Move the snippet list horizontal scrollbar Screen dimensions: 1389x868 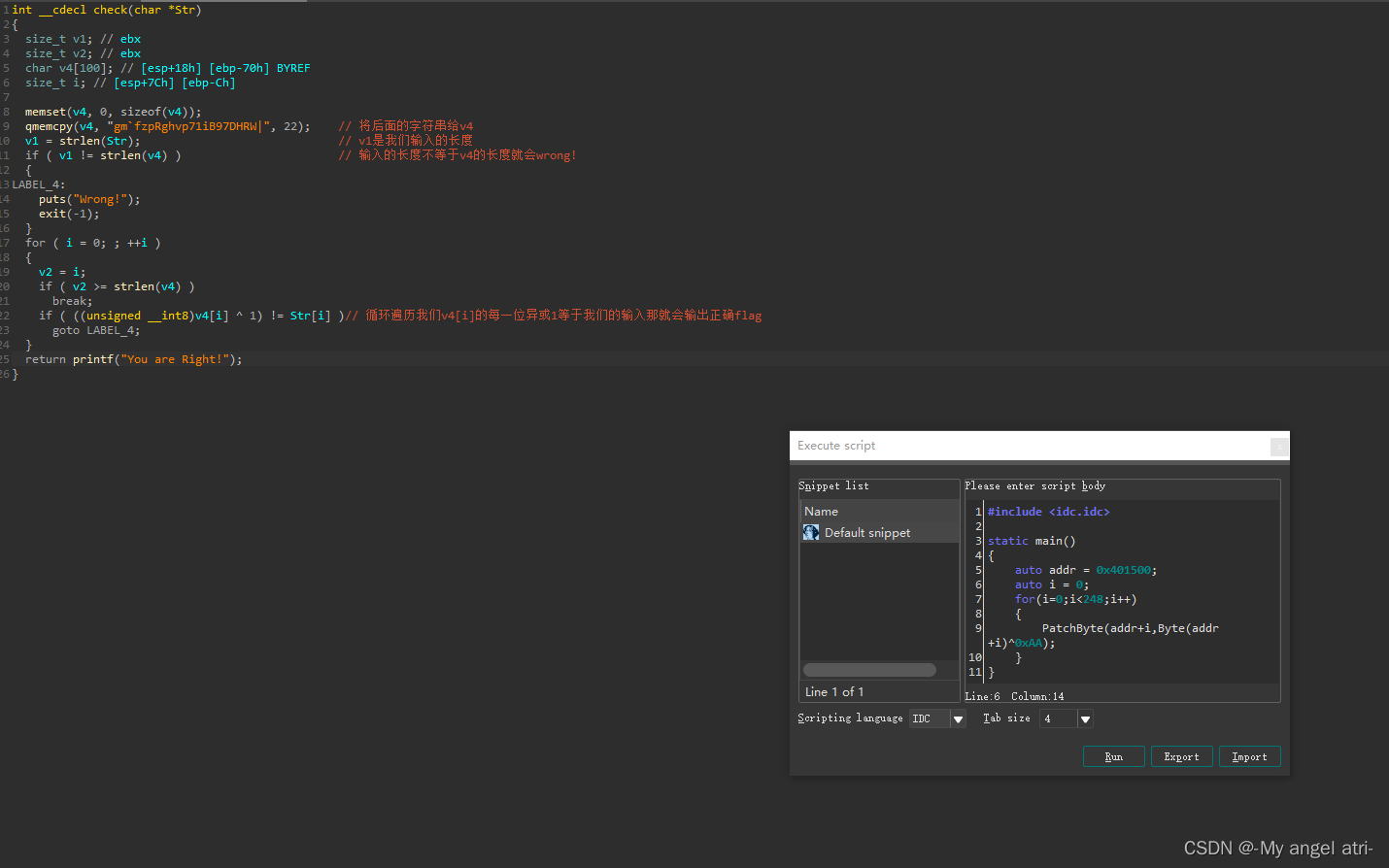point(869,670)
